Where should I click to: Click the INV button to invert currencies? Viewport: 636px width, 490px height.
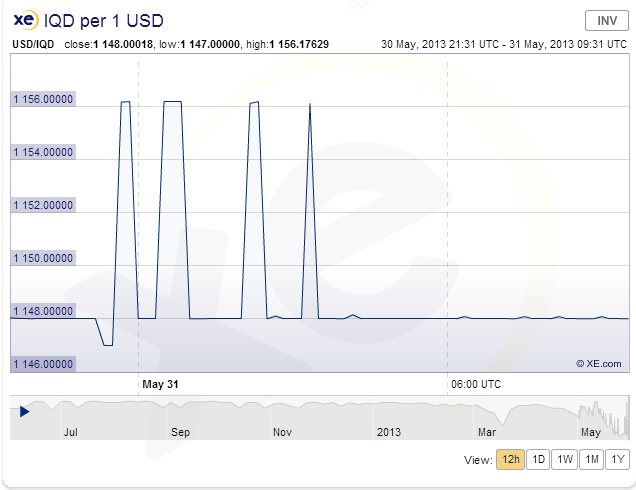click(606, 20)
